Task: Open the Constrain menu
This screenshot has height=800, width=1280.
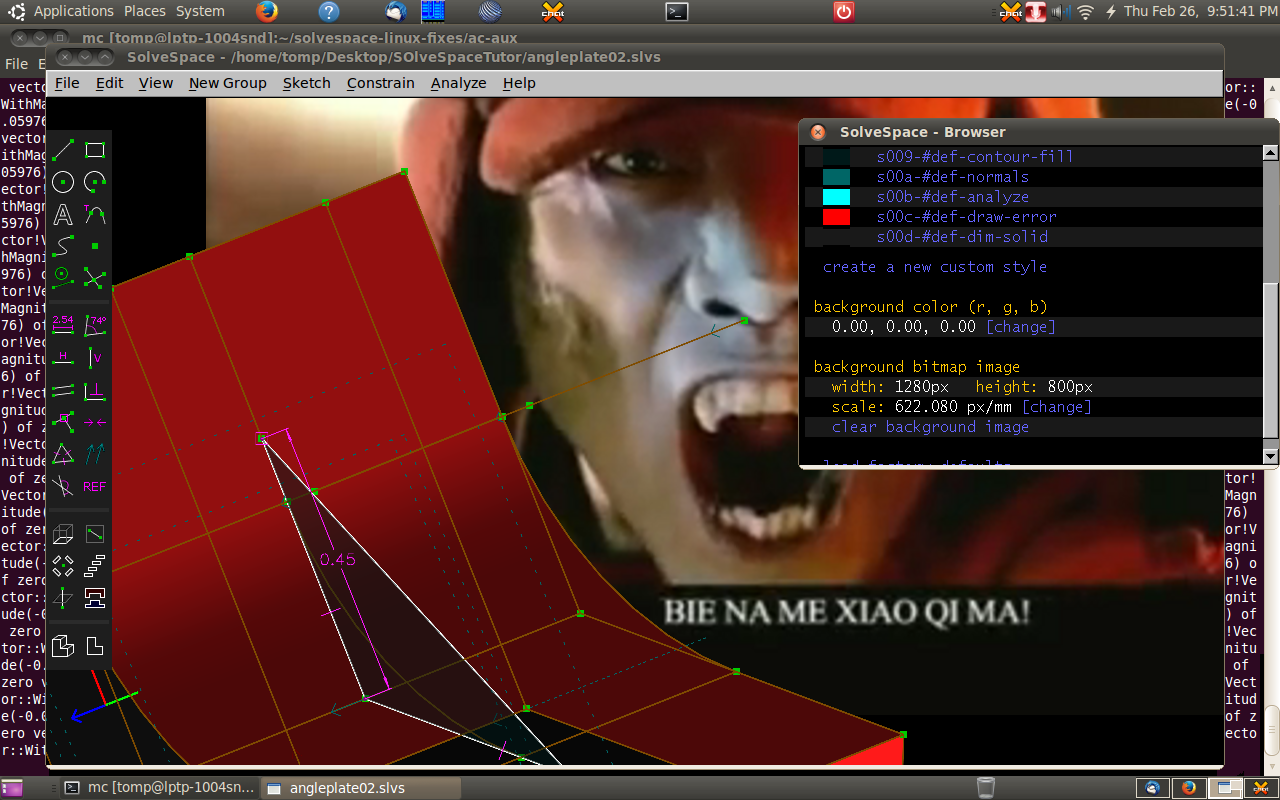Action: coord(380,83)
